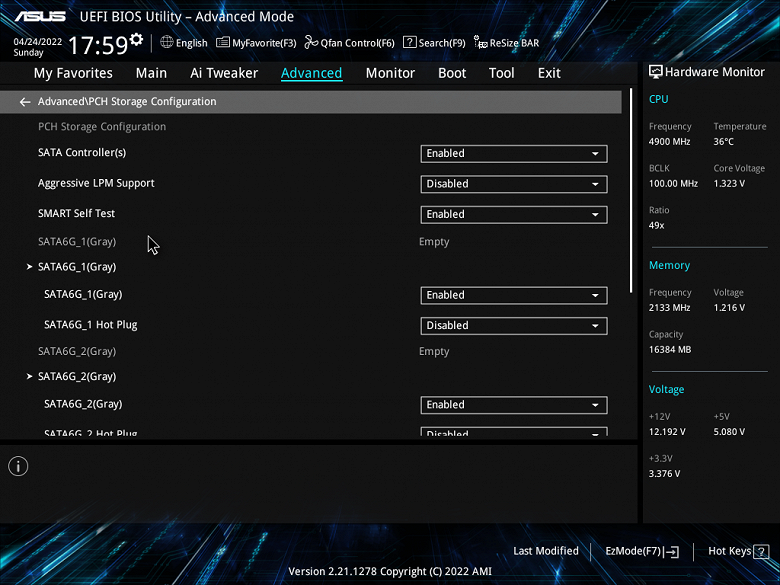This screenshot has width=780, height=585.
Task: Click the ASUS logo
Action: (x=40, y=16)
